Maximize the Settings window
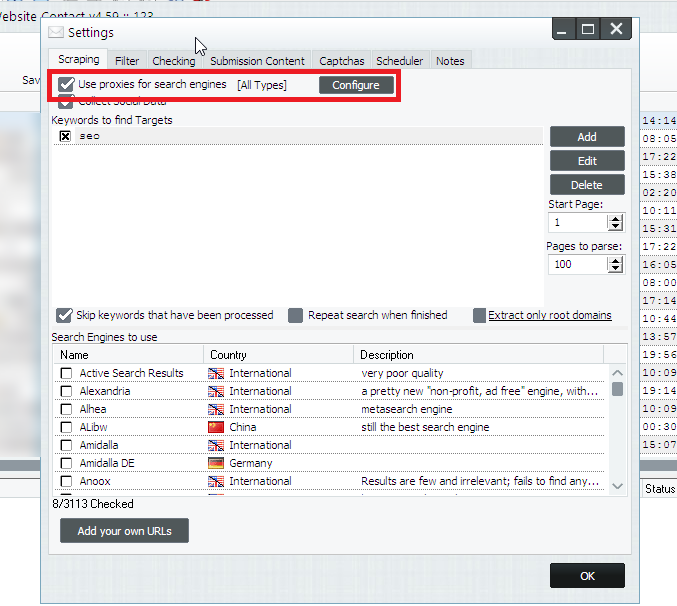677x606 pixels. tap(588, 29)
